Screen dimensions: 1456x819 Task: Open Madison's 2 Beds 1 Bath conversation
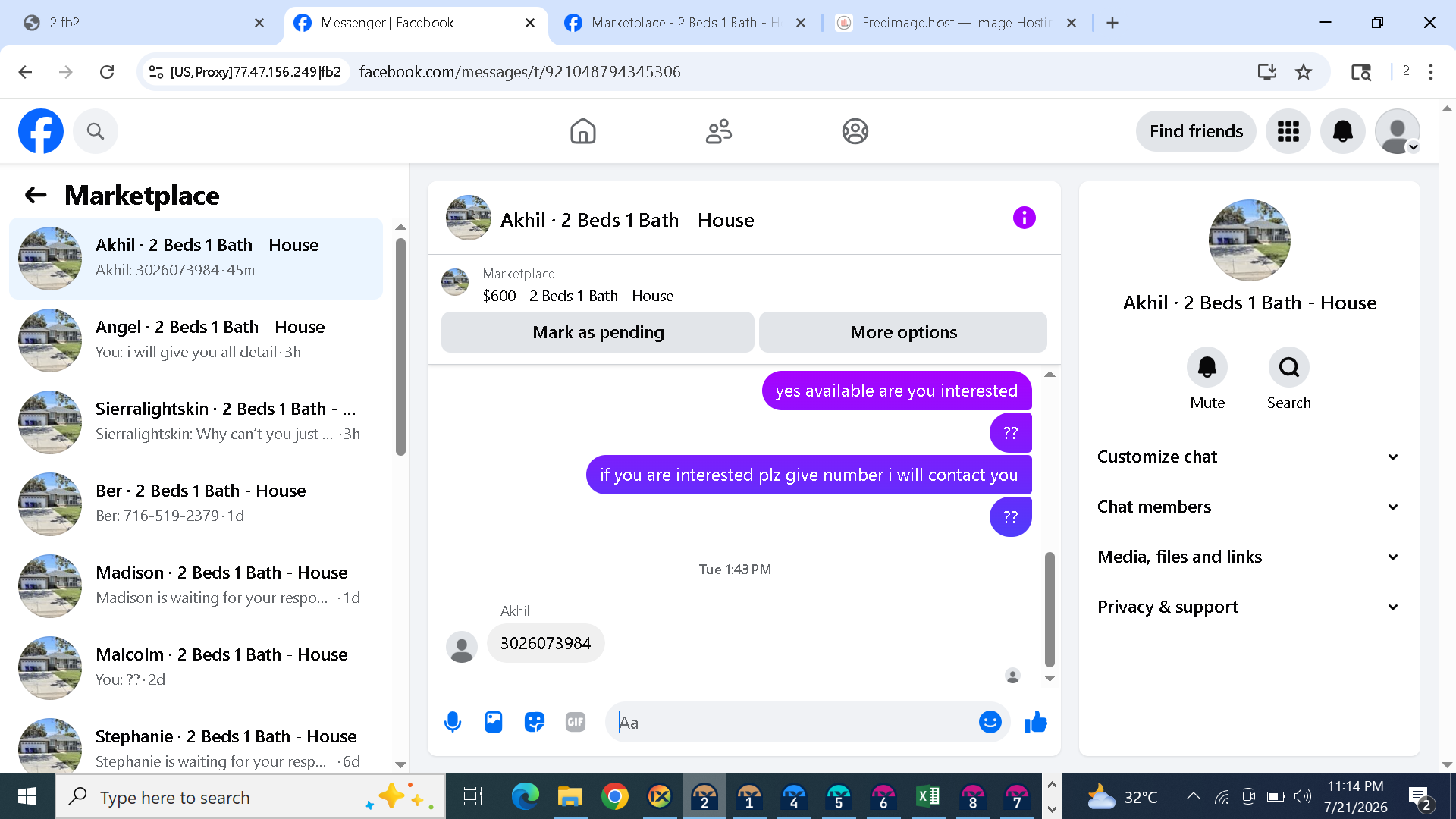(x=196, y=585)
